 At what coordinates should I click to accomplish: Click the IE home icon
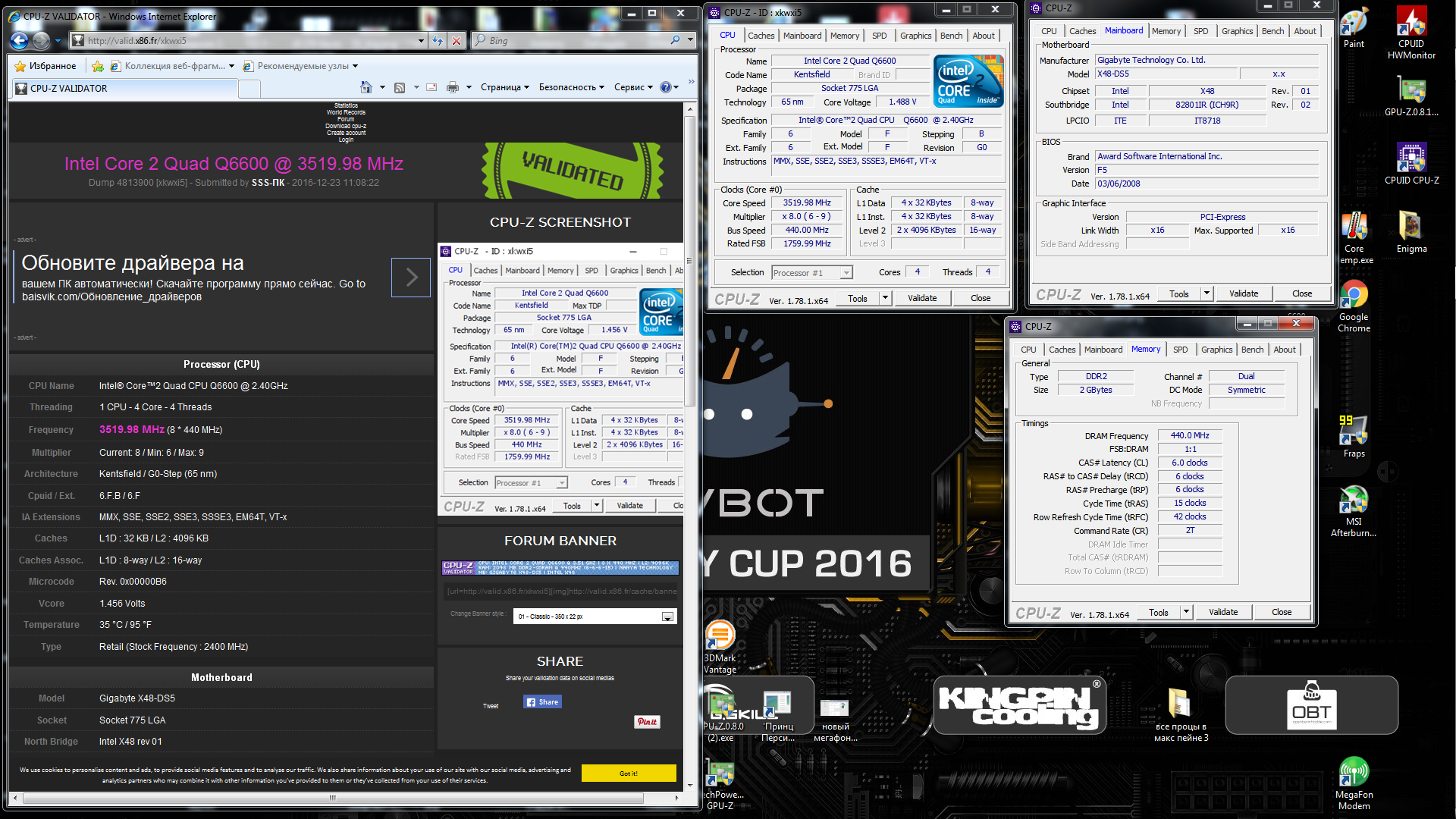366,87
